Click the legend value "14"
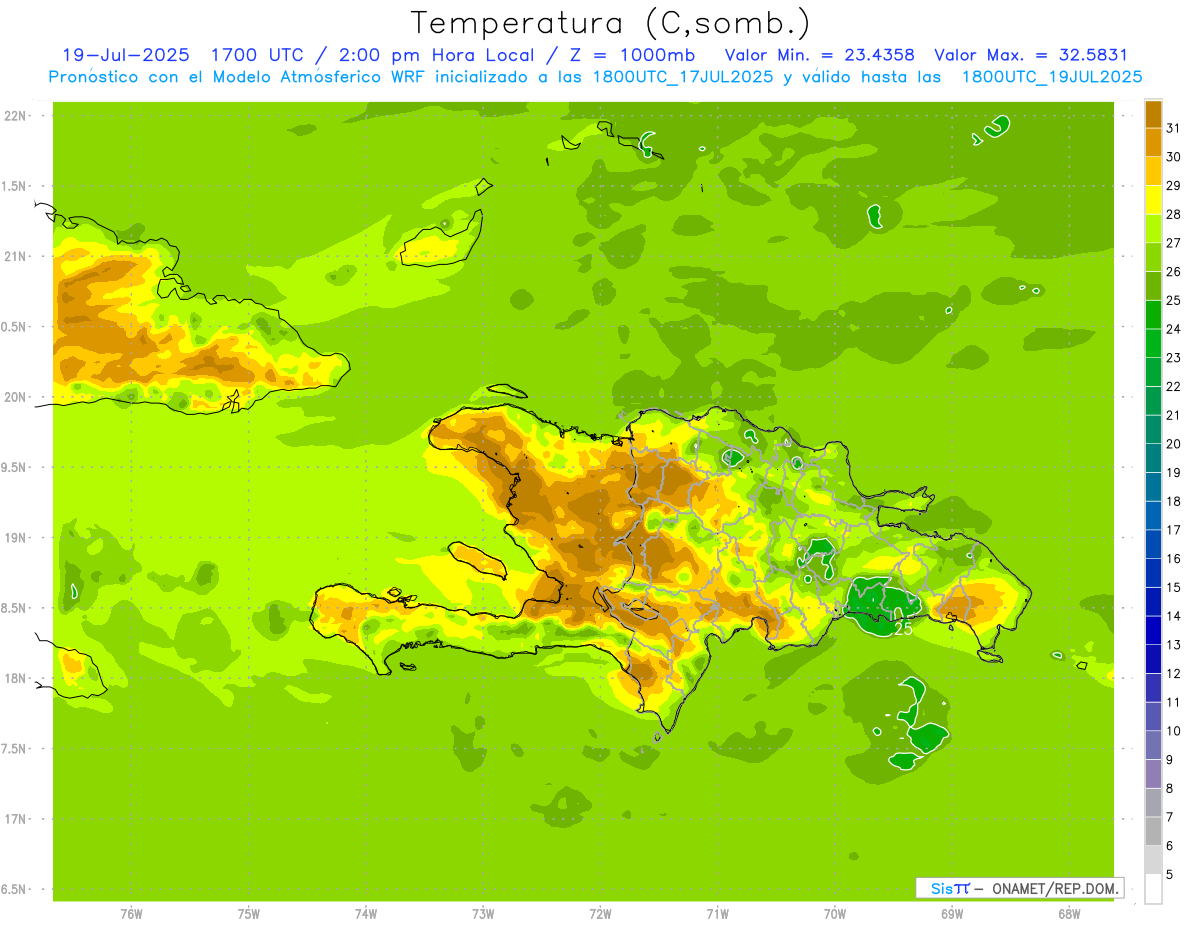The image size is (1200, 927). point(1173,616)
